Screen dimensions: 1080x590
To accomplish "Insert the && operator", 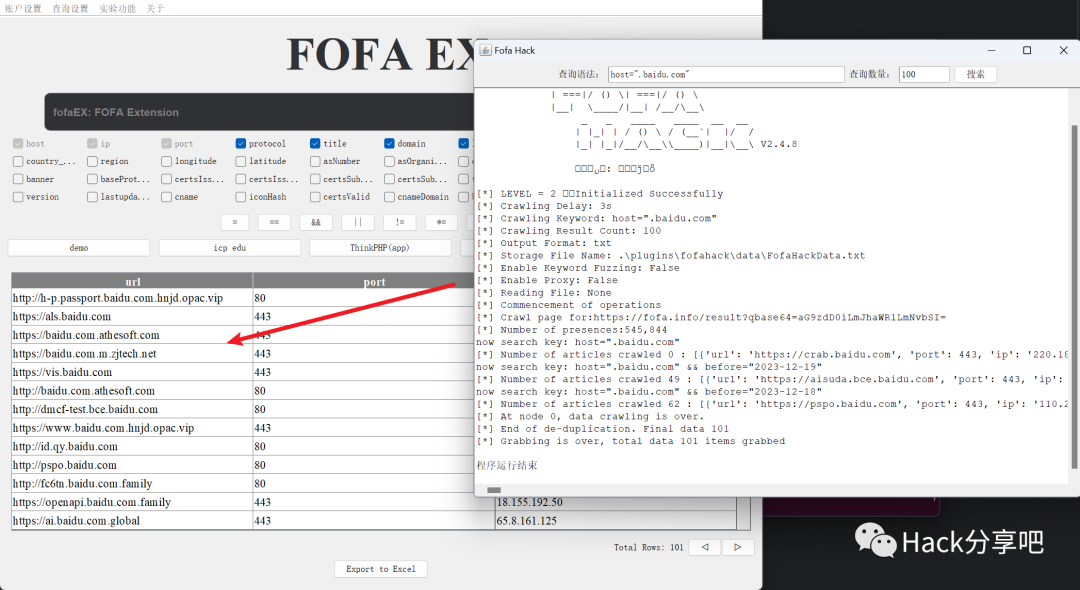I will 315,222.
